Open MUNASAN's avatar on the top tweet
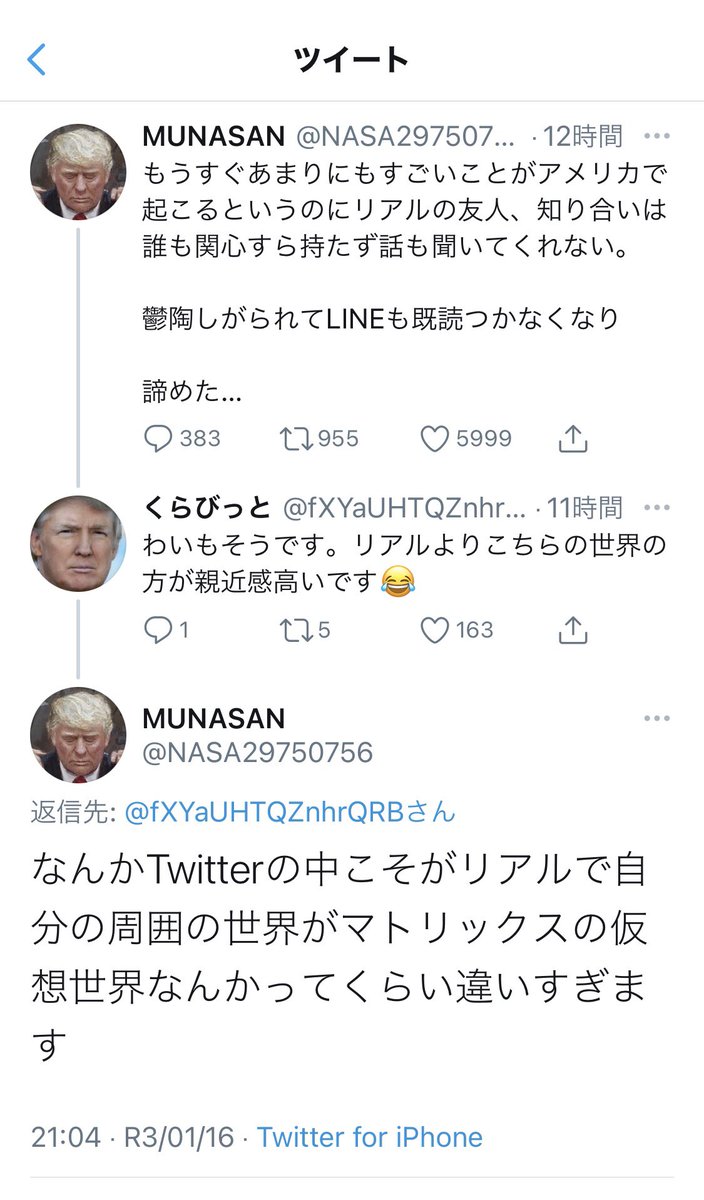This screenshot has height=1200, width=704. (x=78, y=172)
